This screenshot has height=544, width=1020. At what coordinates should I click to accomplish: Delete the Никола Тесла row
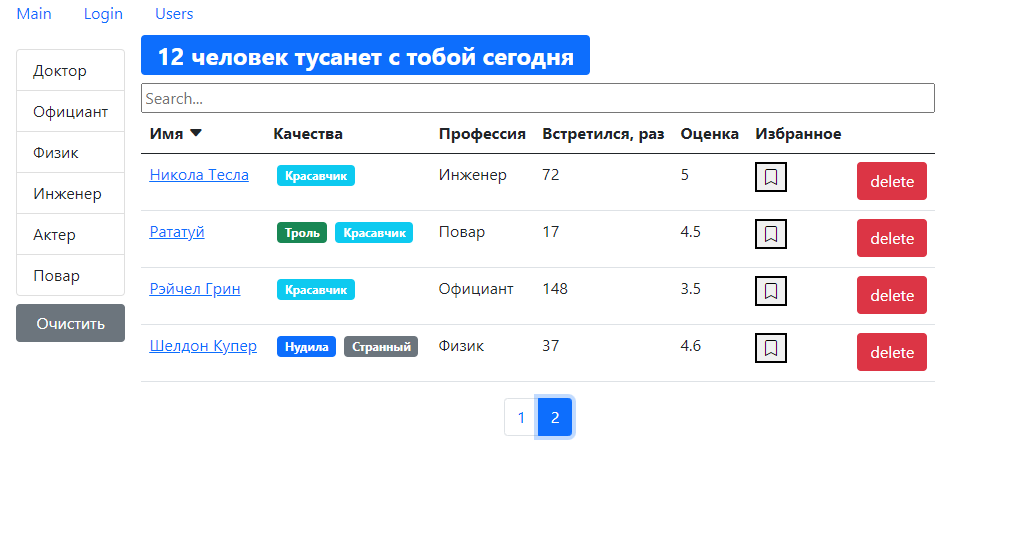(891, 181)
